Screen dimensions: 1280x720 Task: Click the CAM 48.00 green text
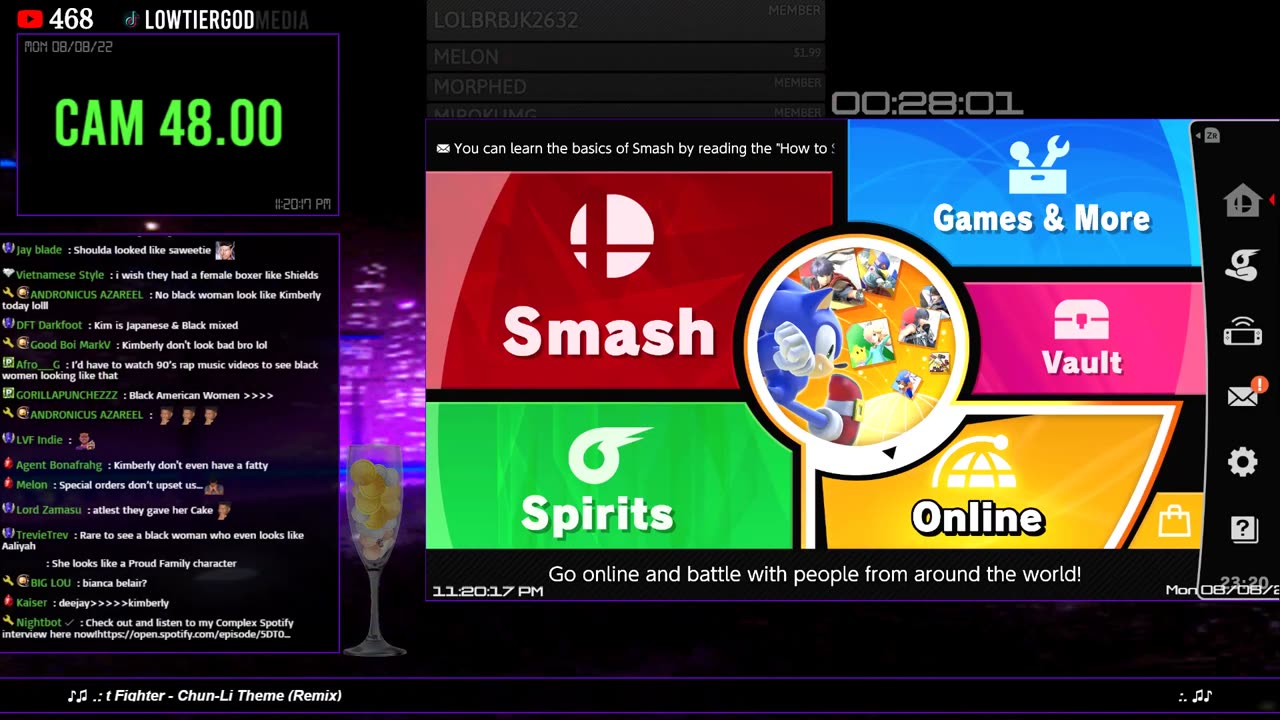[169, 124]
